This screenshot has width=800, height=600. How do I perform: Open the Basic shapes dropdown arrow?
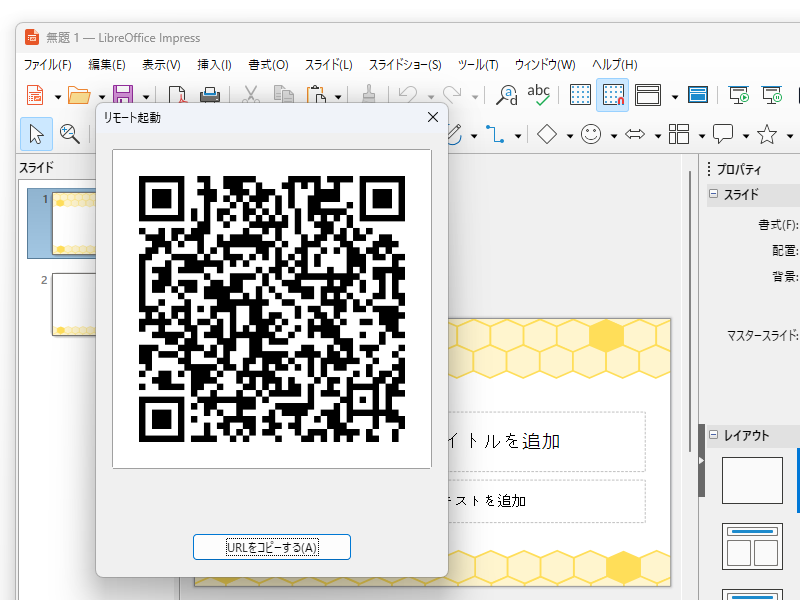[570, 136]
